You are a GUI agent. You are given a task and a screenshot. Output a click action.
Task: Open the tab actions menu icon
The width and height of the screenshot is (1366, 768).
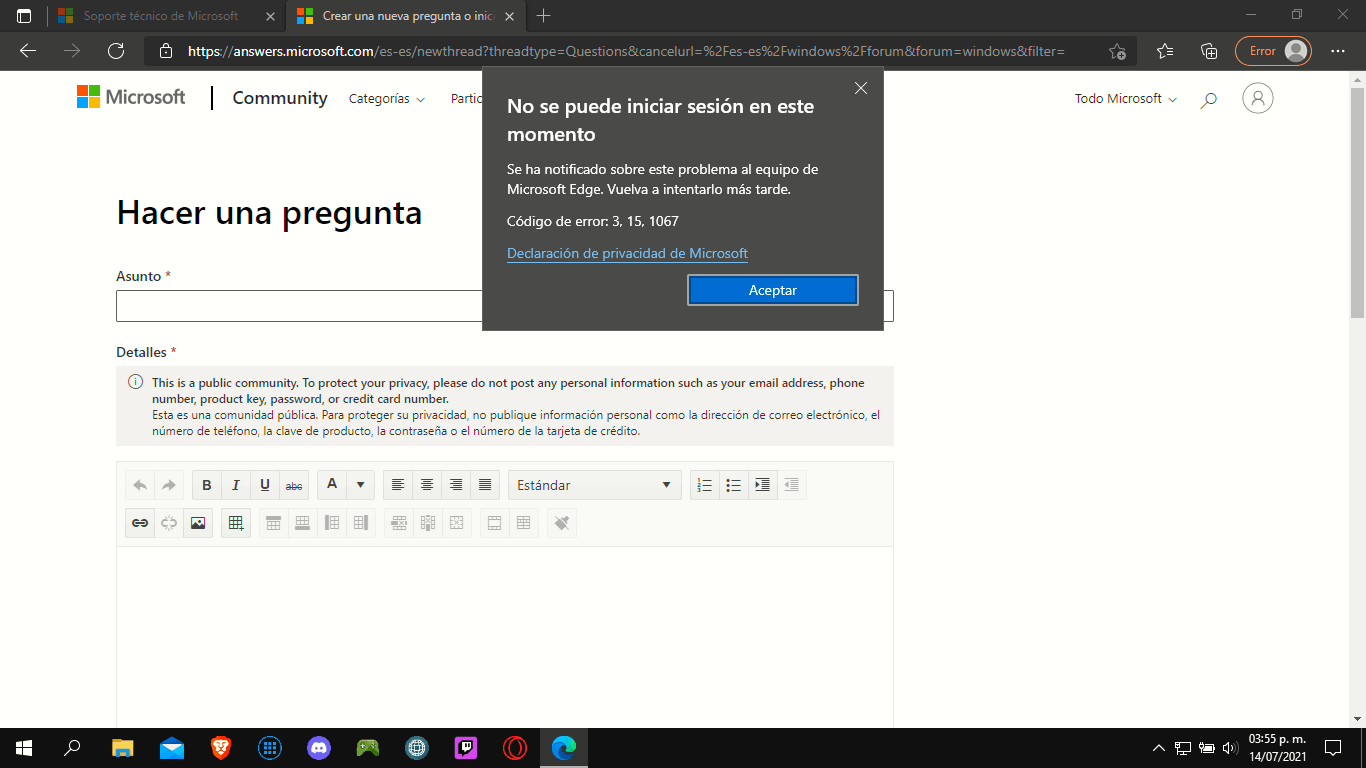coord(24,16)
